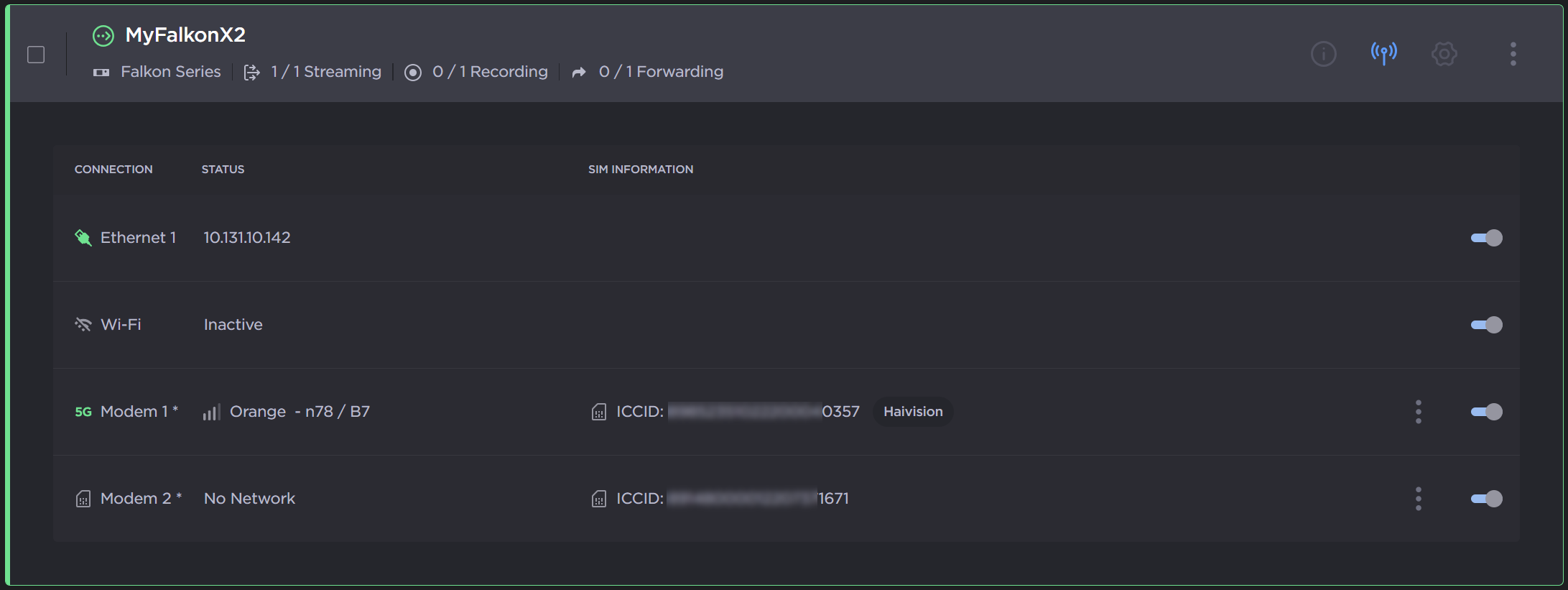
Task: Click the Haivision SIM tag
Action: (912, 412)
